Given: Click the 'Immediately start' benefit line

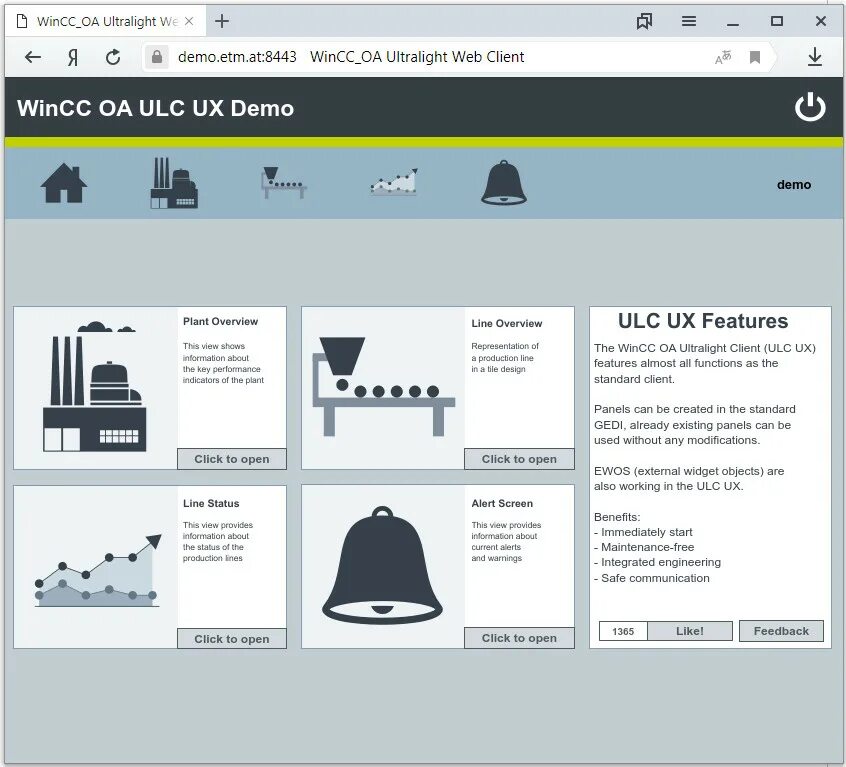Looking at the screenshot, I should 643,532.
